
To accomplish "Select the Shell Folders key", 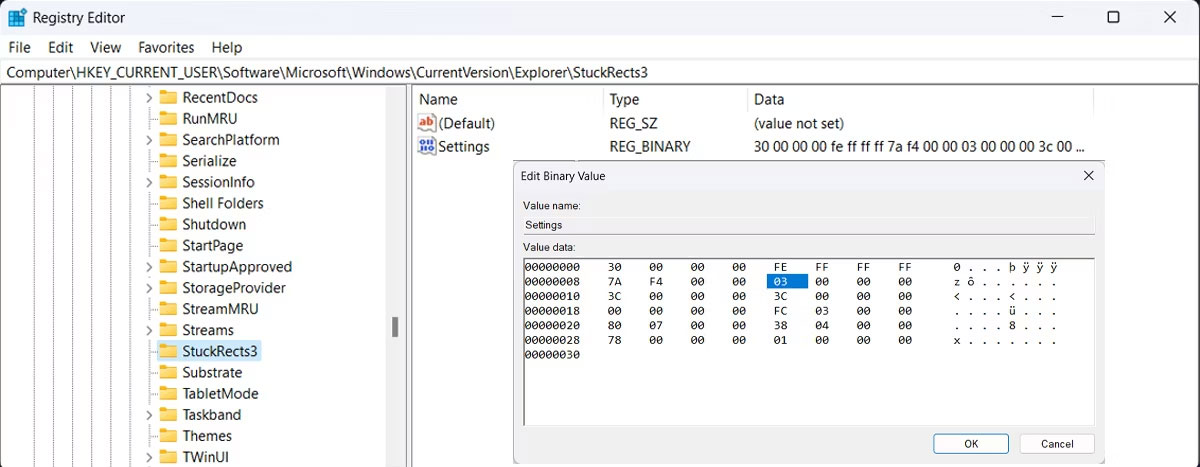I will click(222, 203).
